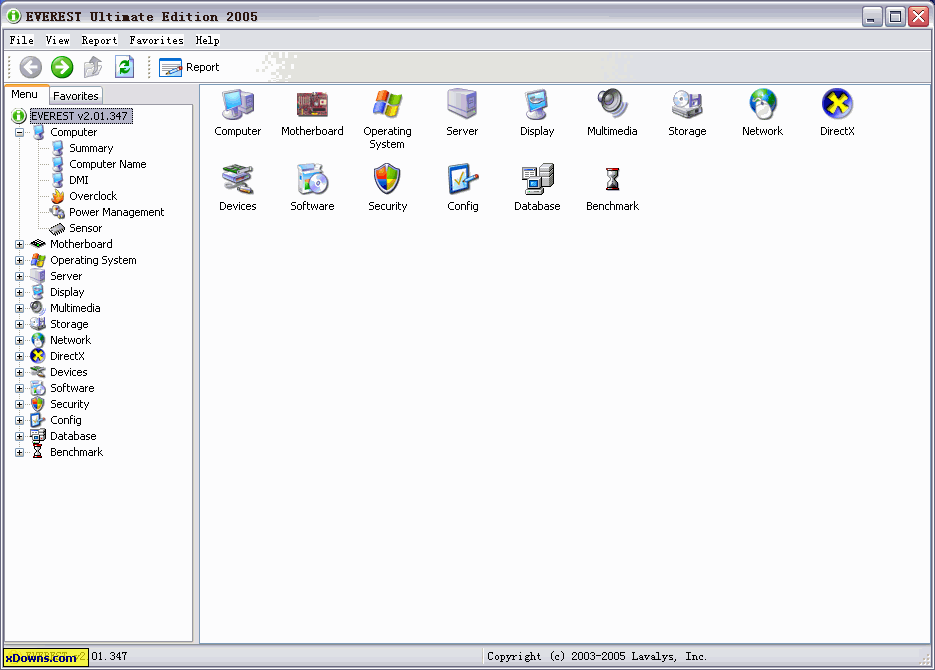This screenshot has width=935, height=670.
Task: Click the Lavalys copyright text in status bar
Action: coord(597,656)
